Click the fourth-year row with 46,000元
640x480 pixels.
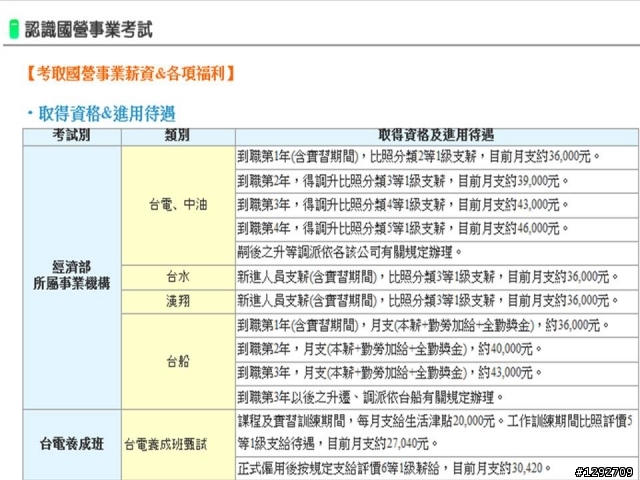pos(437,229)
